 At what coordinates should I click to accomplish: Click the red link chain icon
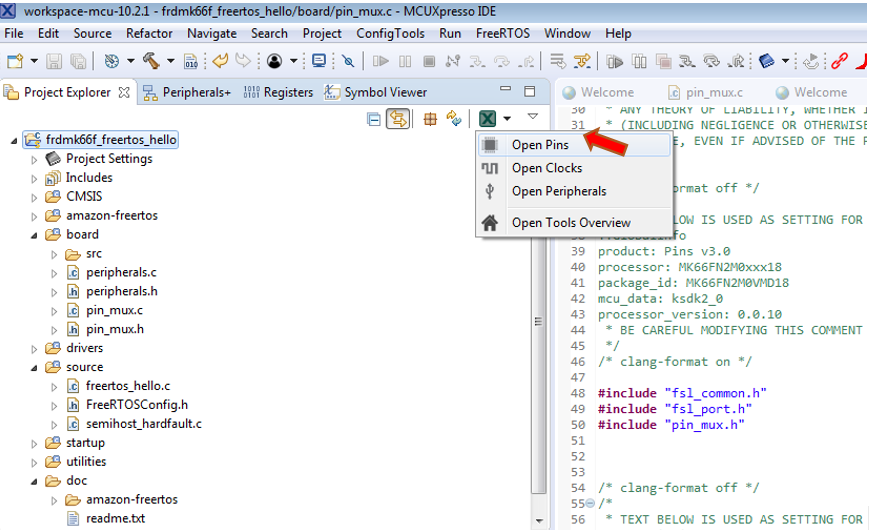click(x=840, y=60)
